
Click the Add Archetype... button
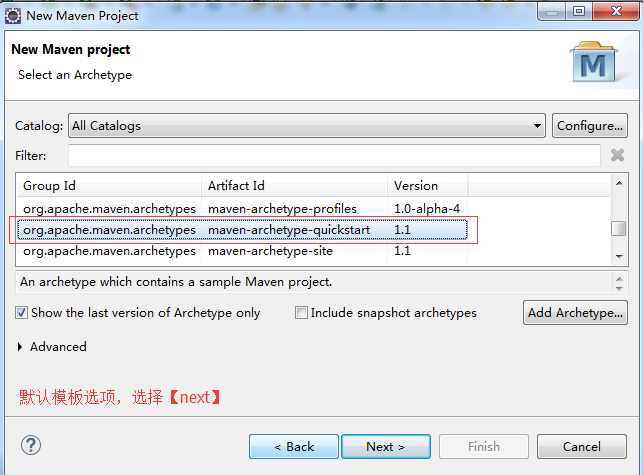click(x=575, y=313)
